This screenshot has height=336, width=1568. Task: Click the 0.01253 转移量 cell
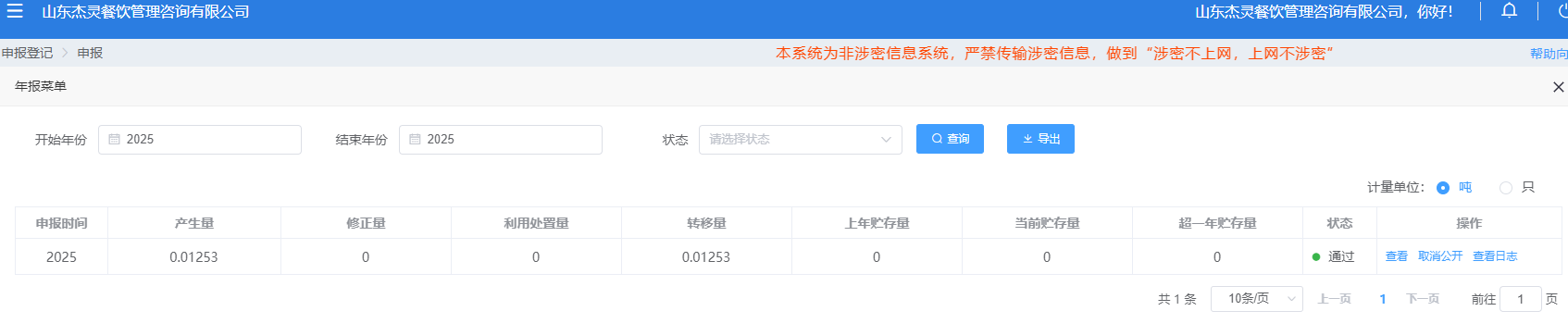pyautogui.click(x=706, y=257)
